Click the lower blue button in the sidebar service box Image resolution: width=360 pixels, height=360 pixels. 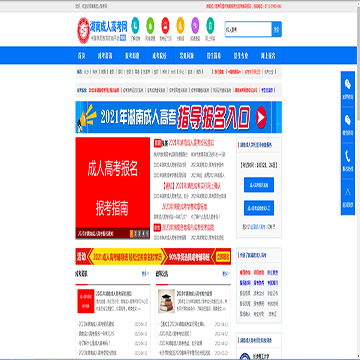click(x=259, y=208)
